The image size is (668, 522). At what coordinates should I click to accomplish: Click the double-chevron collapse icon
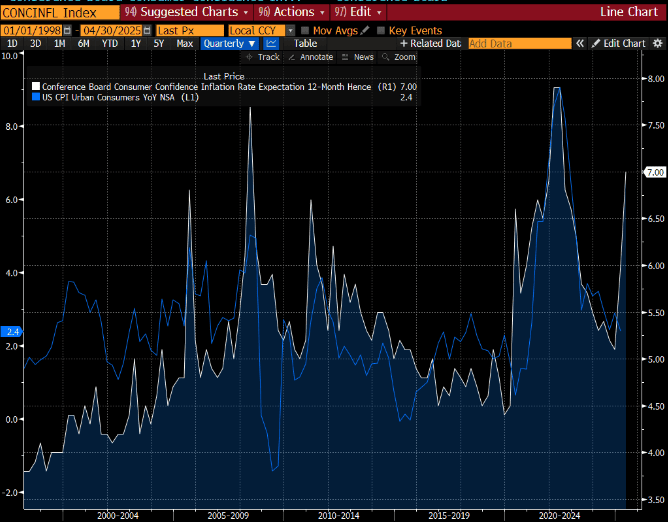(579, 44)
